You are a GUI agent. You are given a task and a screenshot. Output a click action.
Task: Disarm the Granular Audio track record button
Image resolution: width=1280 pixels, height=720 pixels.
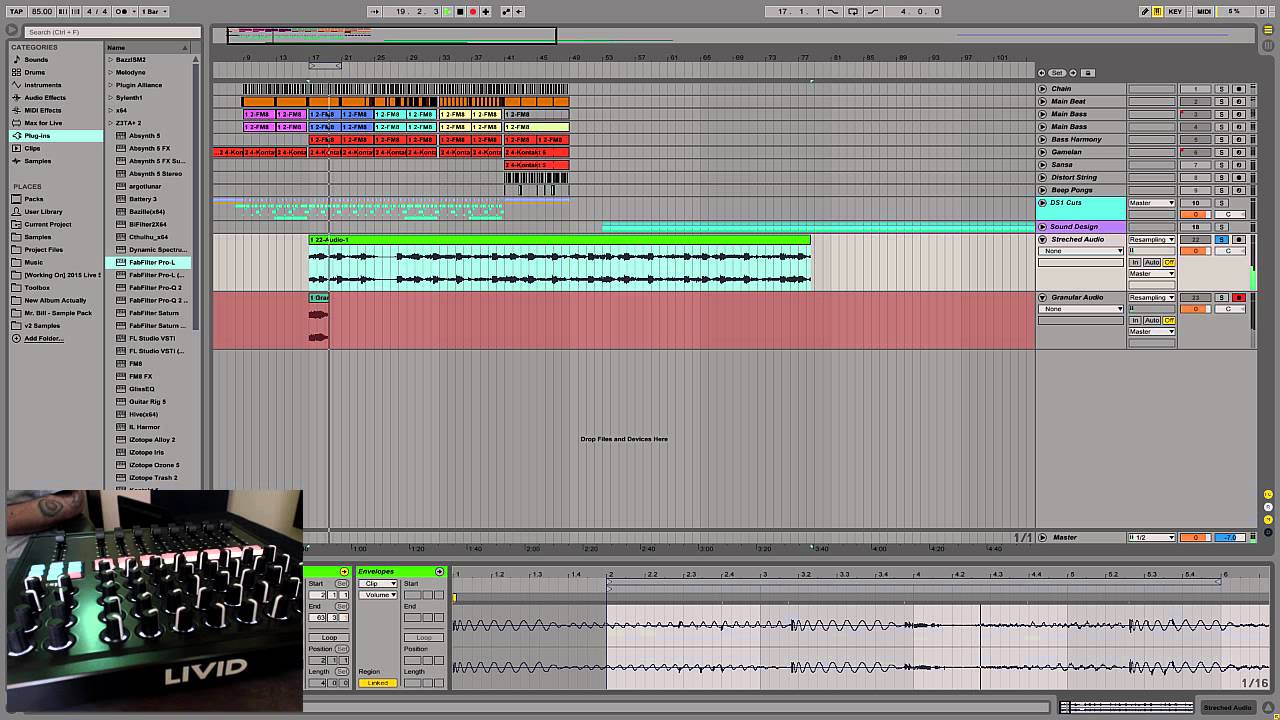pos(1238,298)
